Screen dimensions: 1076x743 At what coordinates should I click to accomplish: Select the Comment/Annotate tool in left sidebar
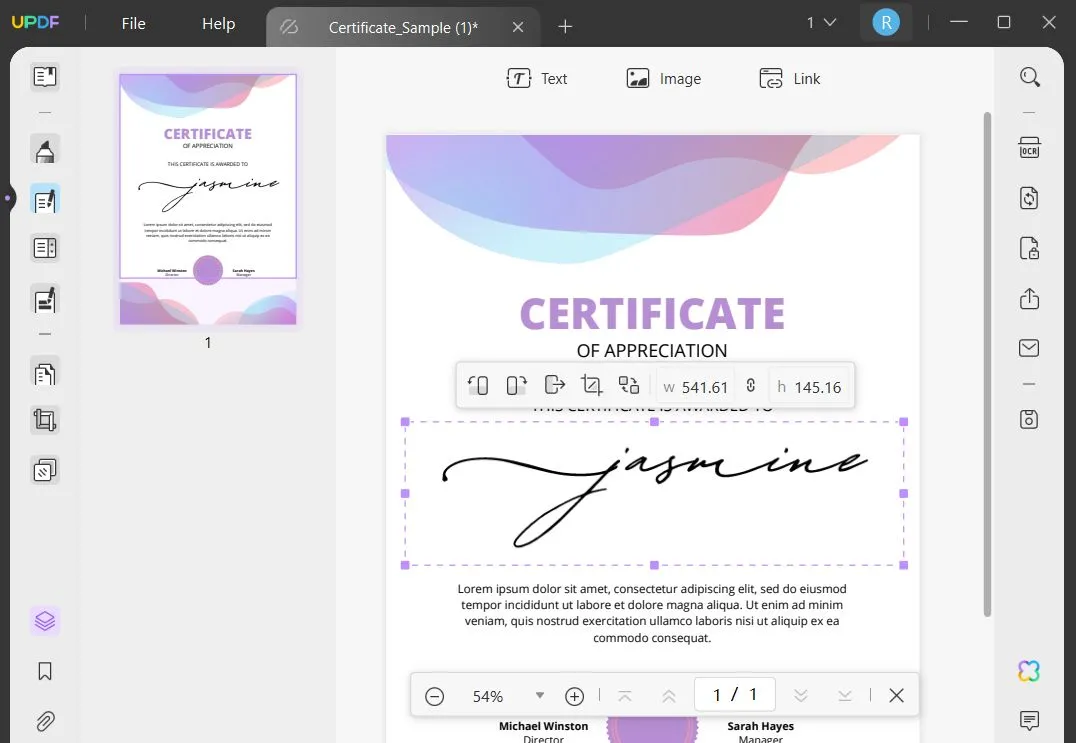tap(44, 148)
